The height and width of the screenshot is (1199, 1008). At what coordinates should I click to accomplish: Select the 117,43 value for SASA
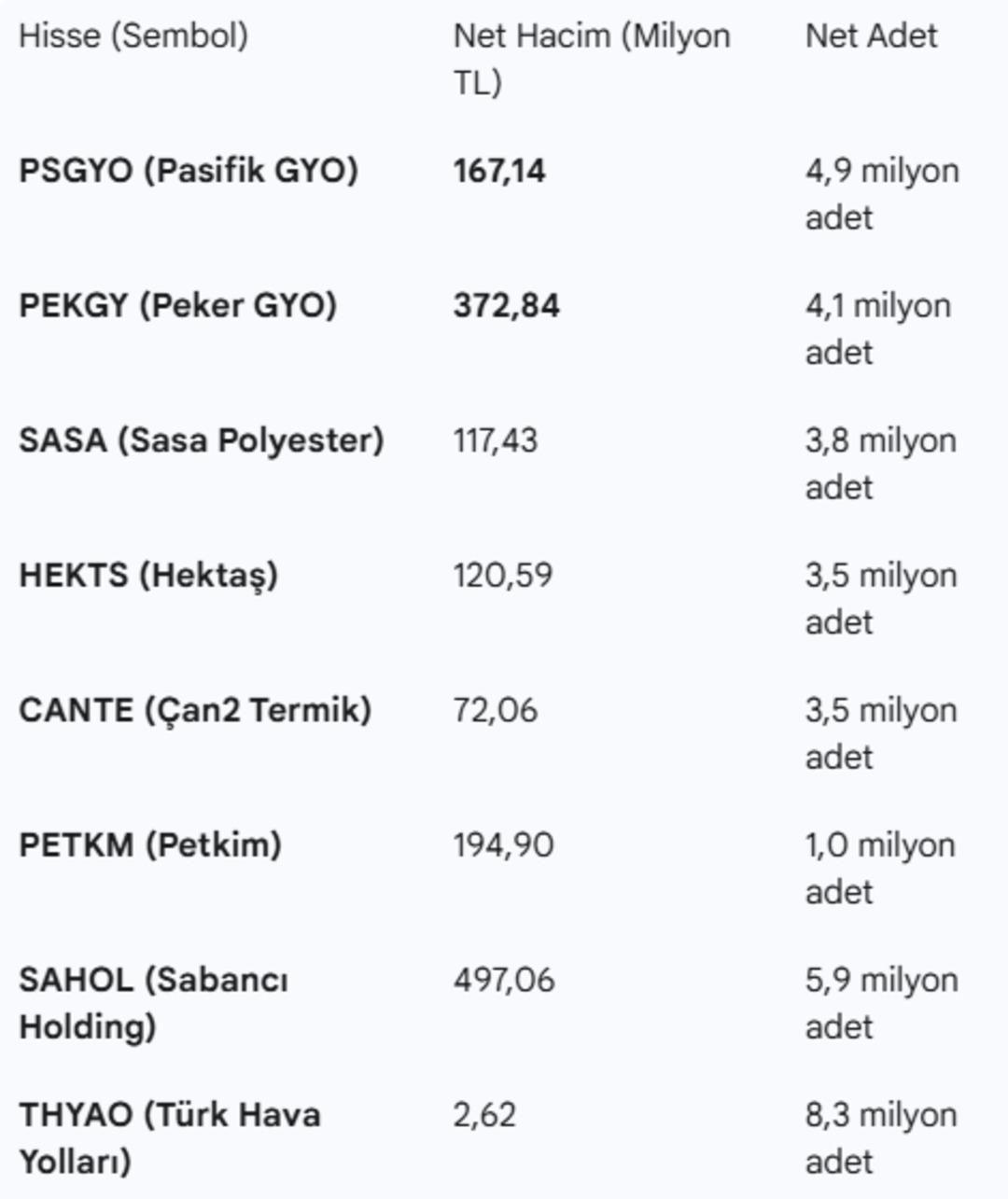(496, 440)
